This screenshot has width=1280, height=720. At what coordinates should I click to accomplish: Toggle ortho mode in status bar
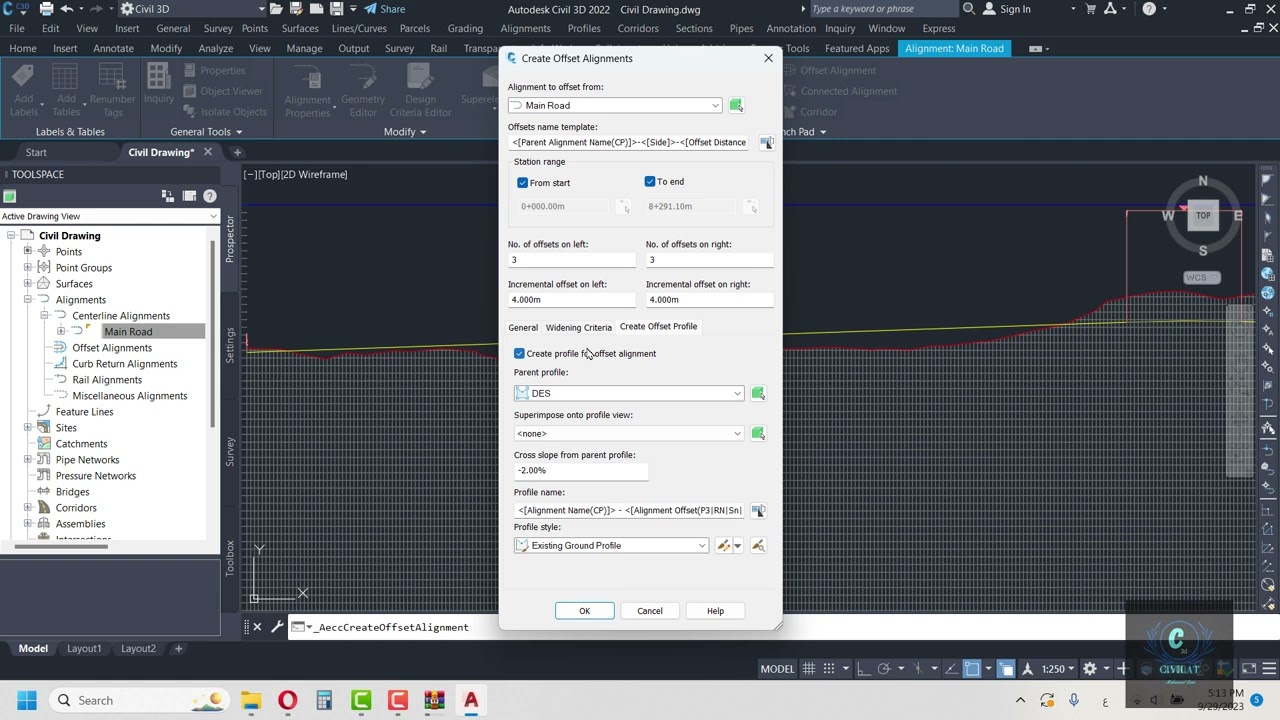(863, 669)
